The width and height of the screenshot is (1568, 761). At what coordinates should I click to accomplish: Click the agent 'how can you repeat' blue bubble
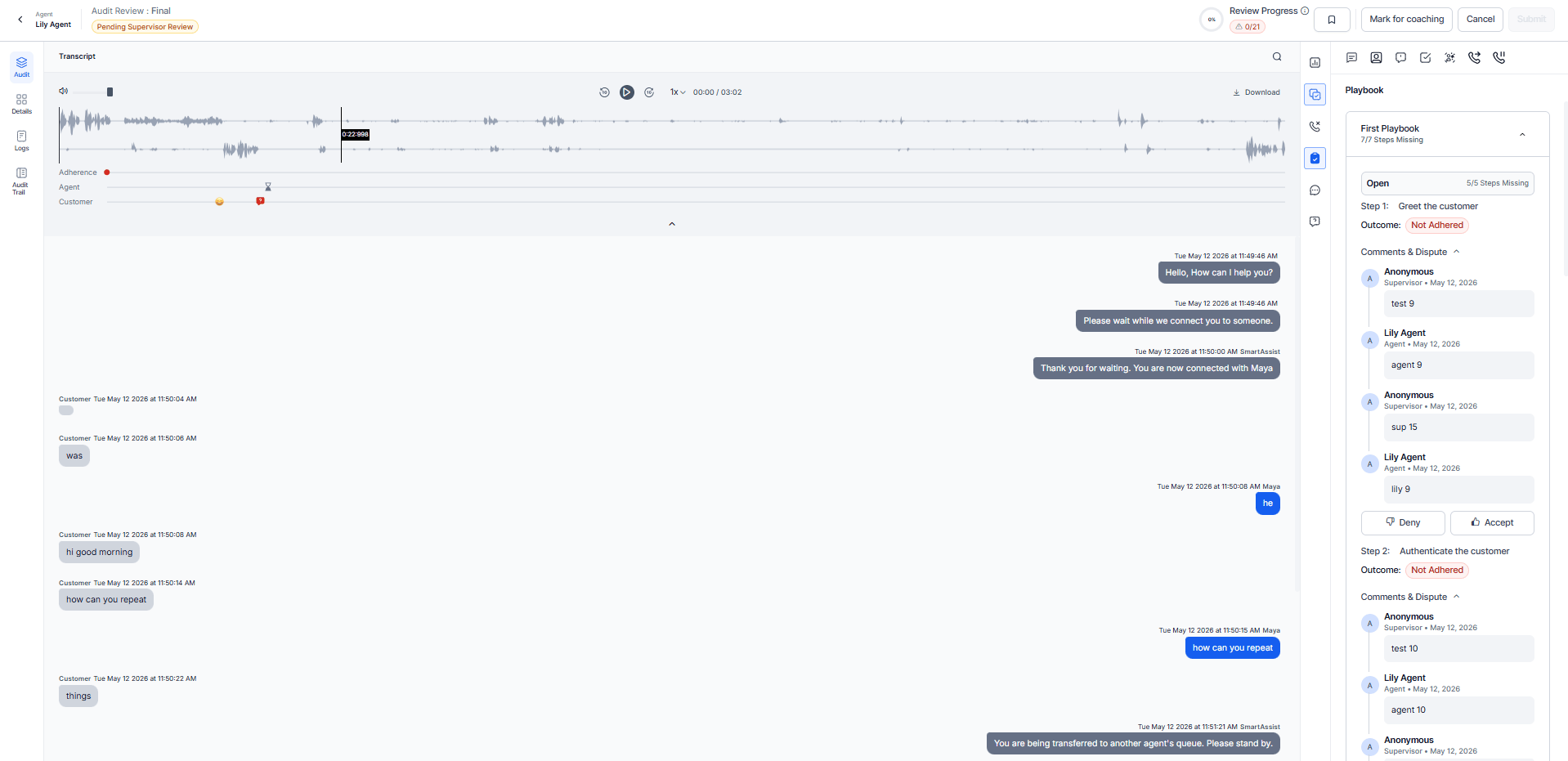point(1232,648)
